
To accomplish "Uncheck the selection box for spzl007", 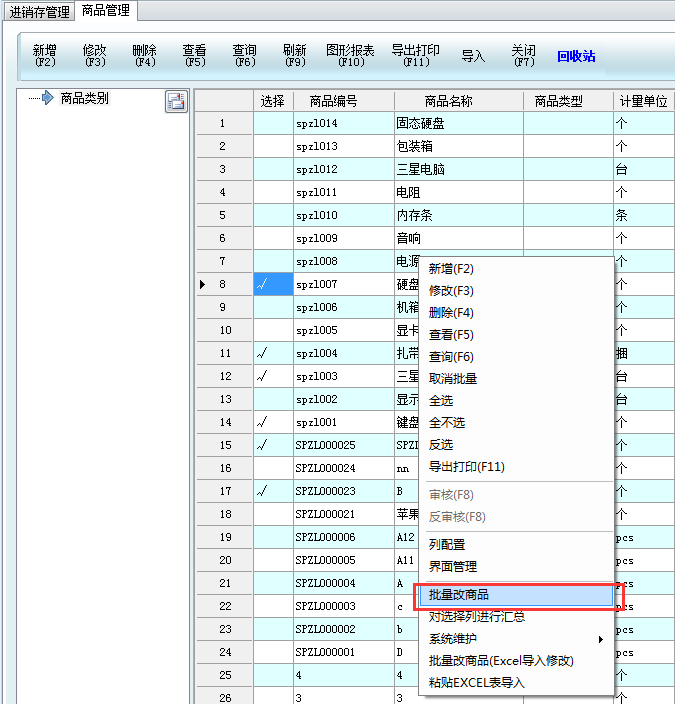I will pos(273,284).
